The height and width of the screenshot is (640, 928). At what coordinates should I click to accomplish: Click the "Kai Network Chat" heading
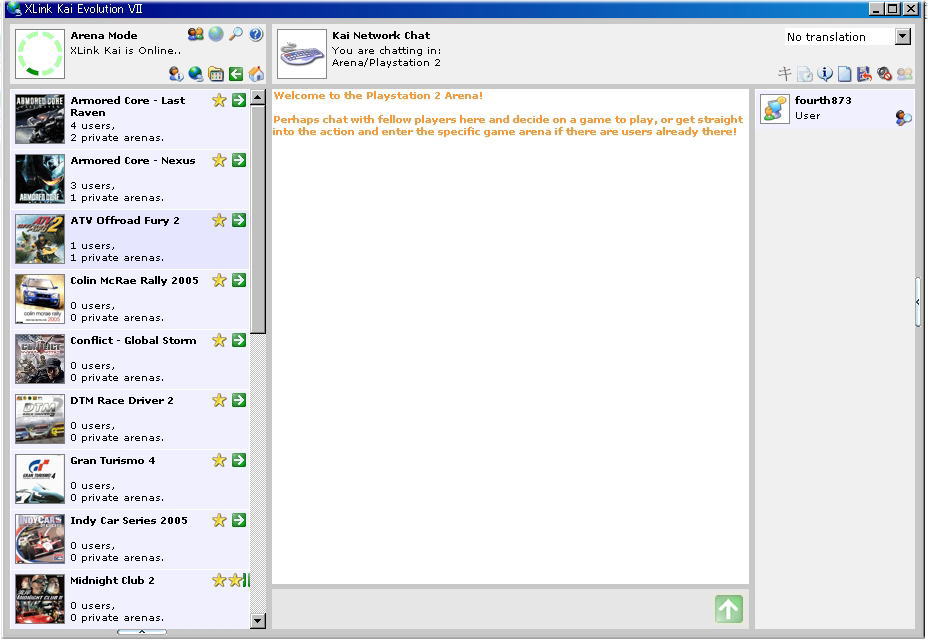[381, 35]
